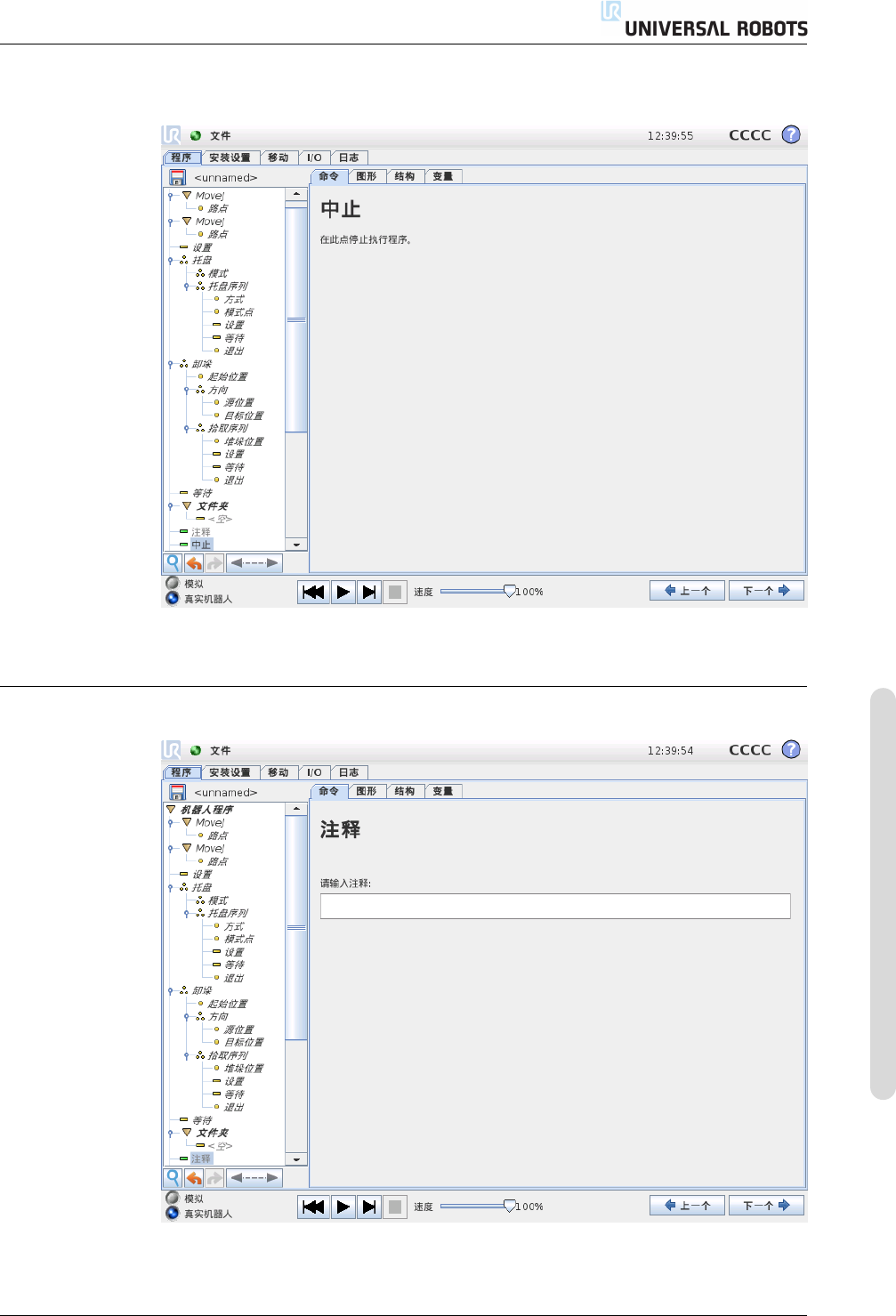Collapse 托盘 node in upper screenshot tree

point(170,261)
